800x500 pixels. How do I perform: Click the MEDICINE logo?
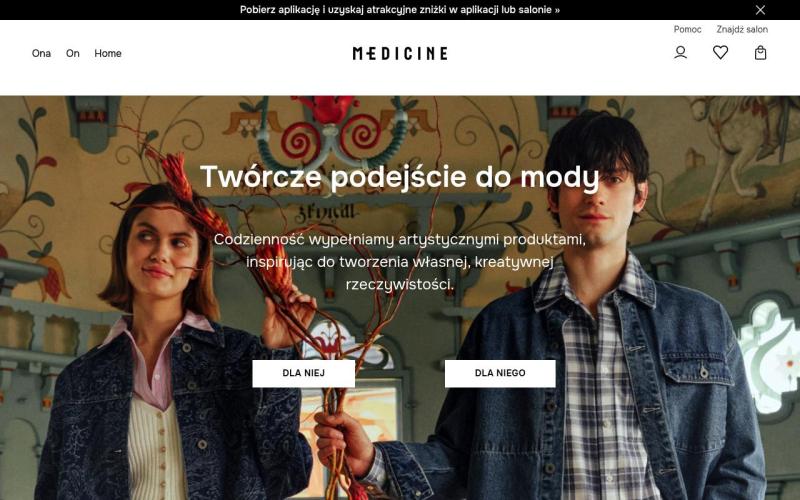click(x=400, y=53)
